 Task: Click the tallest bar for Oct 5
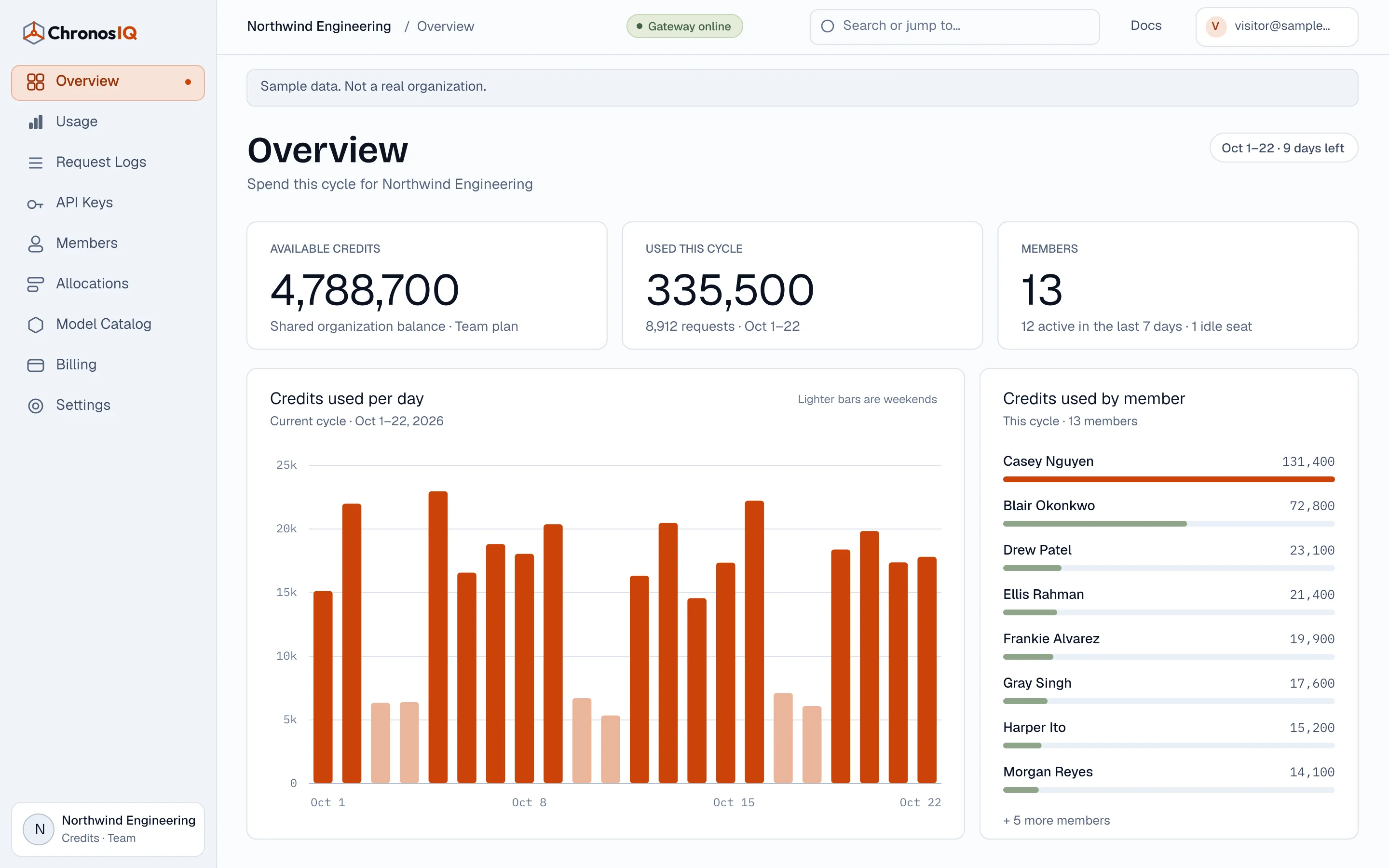coord(438,637)
